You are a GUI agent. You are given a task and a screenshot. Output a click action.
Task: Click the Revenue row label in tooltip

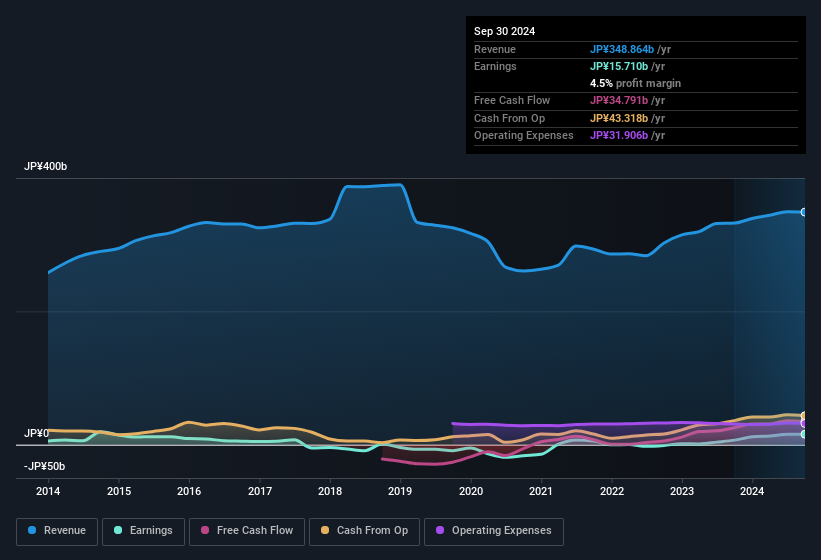pyautogui.click(x=495, y=49)
